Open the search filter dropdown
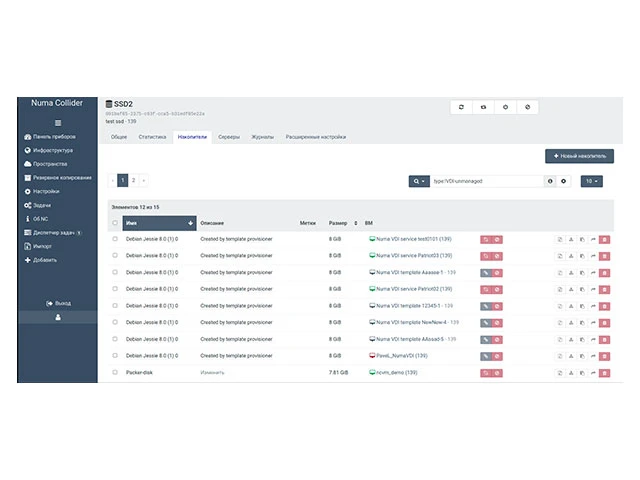 pos(418,181)
